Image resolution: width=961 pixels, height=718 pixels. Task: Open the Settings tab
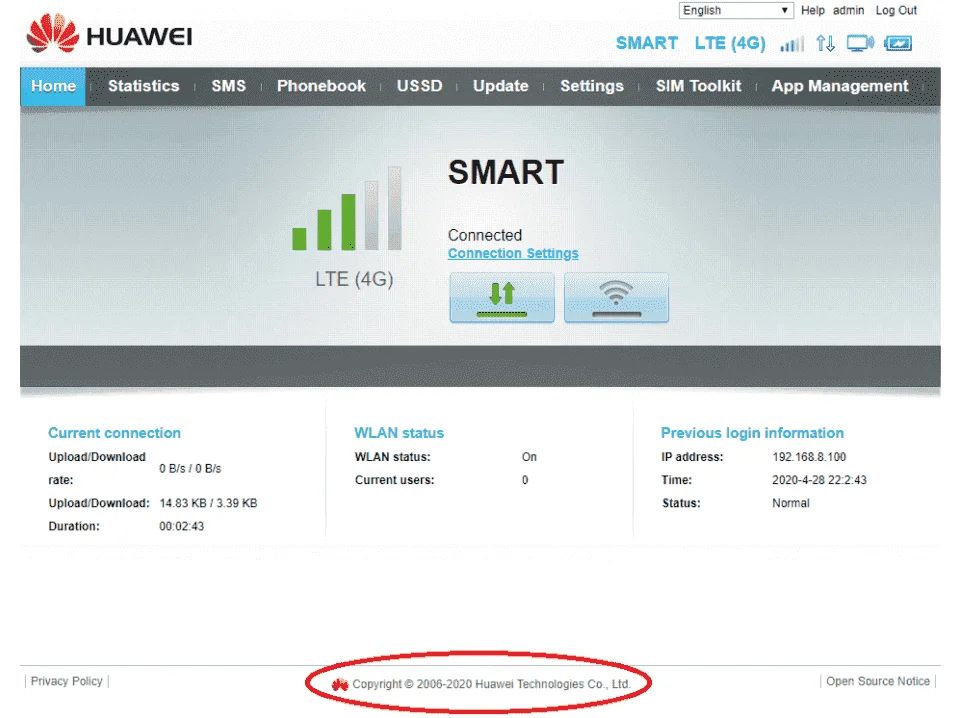click(x=591, y=86)
